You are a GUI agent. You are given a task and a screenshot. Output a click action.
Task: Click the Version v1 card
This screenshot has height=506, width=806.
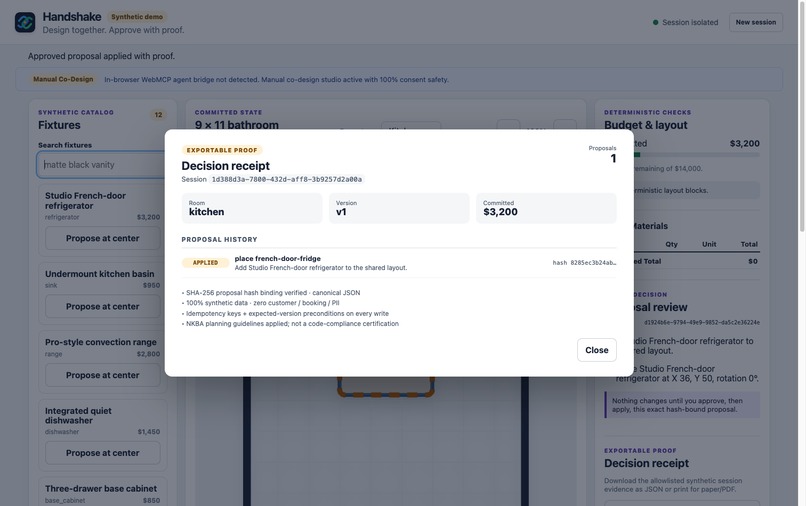click(399, 208)
